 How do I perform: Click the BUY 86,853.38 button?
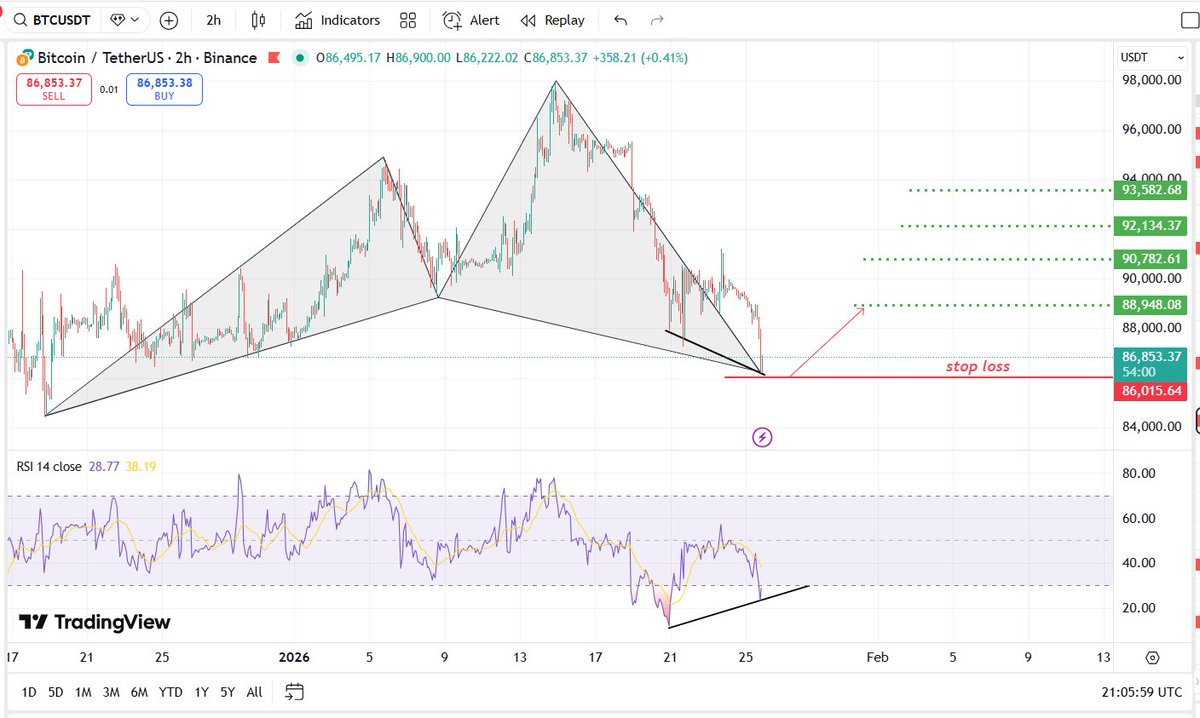(x=164, y=90)
